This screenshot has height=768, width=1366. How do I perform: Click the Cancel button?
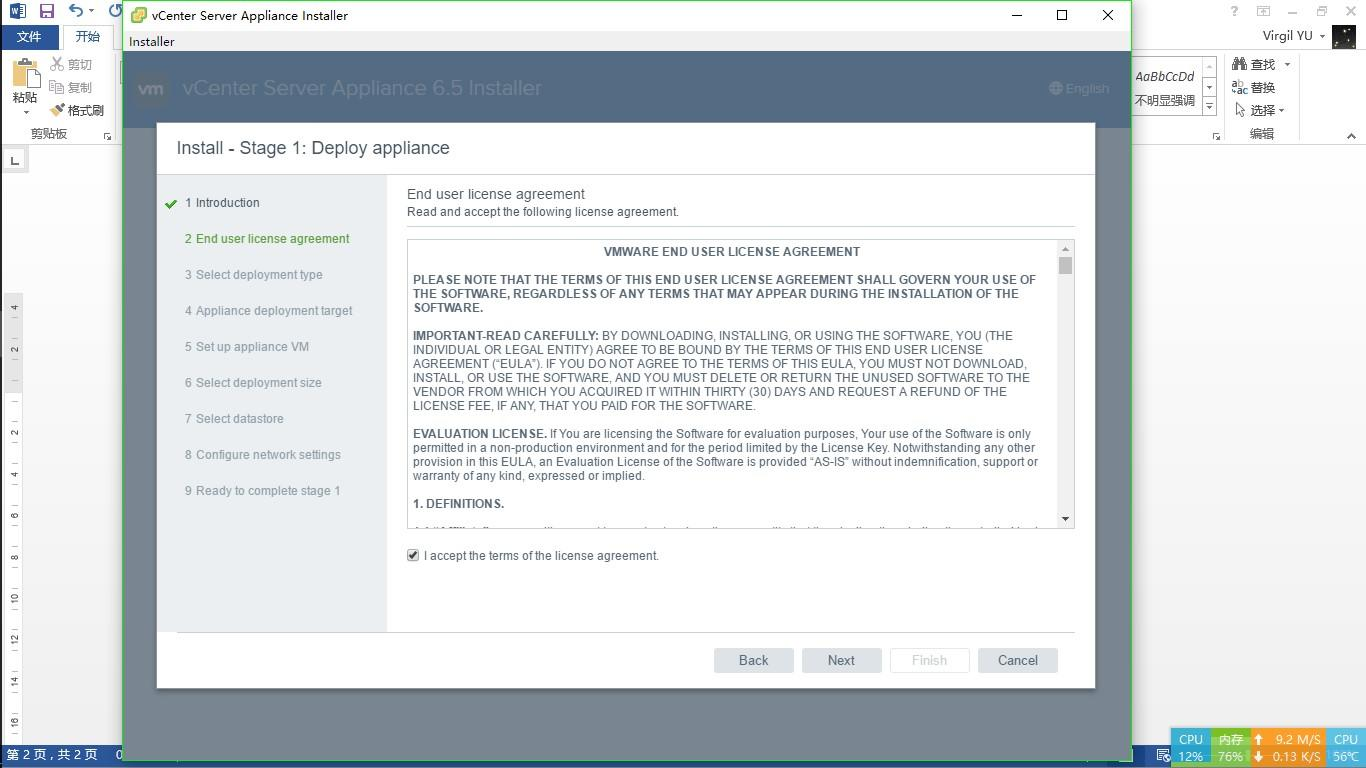pyautogui.click(x=1017, y=660)
